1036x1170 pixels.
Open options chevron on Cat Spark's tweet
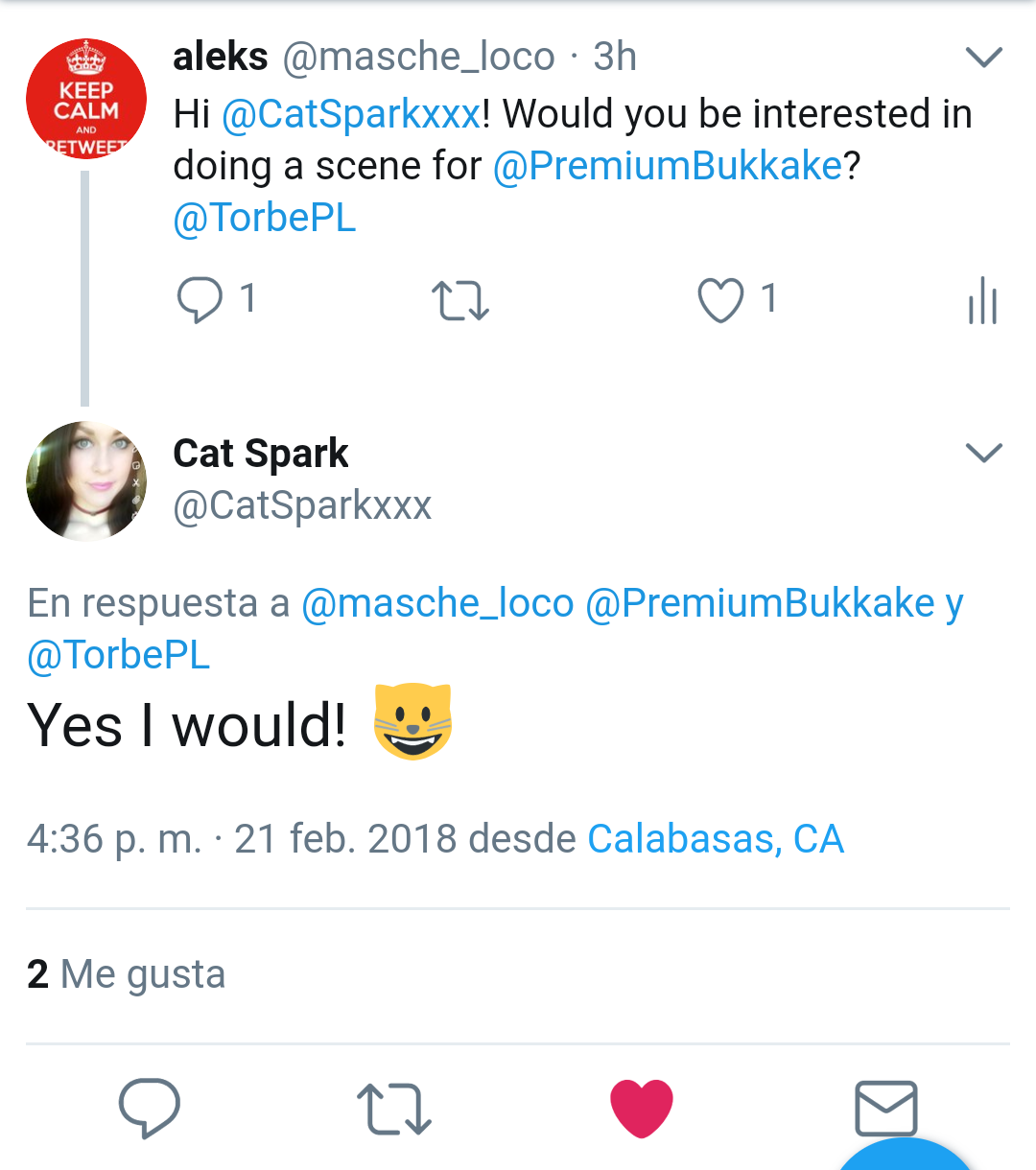coord(983,453)
